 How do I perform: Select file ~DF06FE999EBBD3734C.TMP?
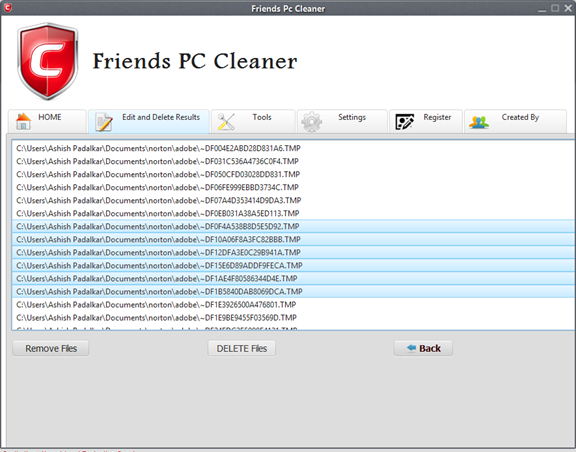293,187
